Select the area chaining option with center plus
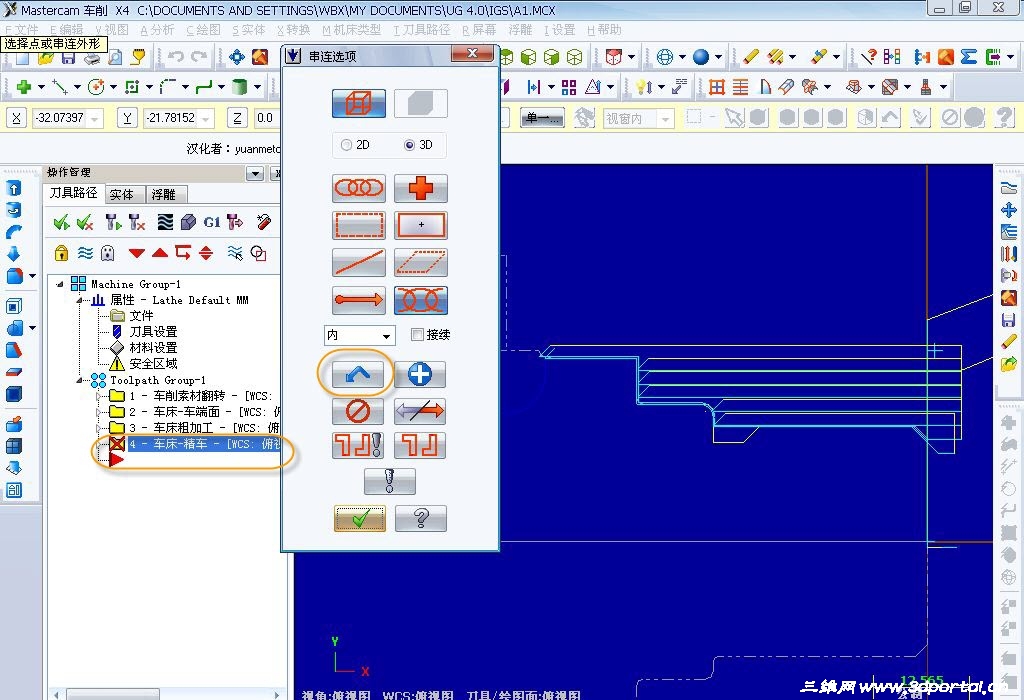Viewport: 1024px width, 700px height. point(421,225)
